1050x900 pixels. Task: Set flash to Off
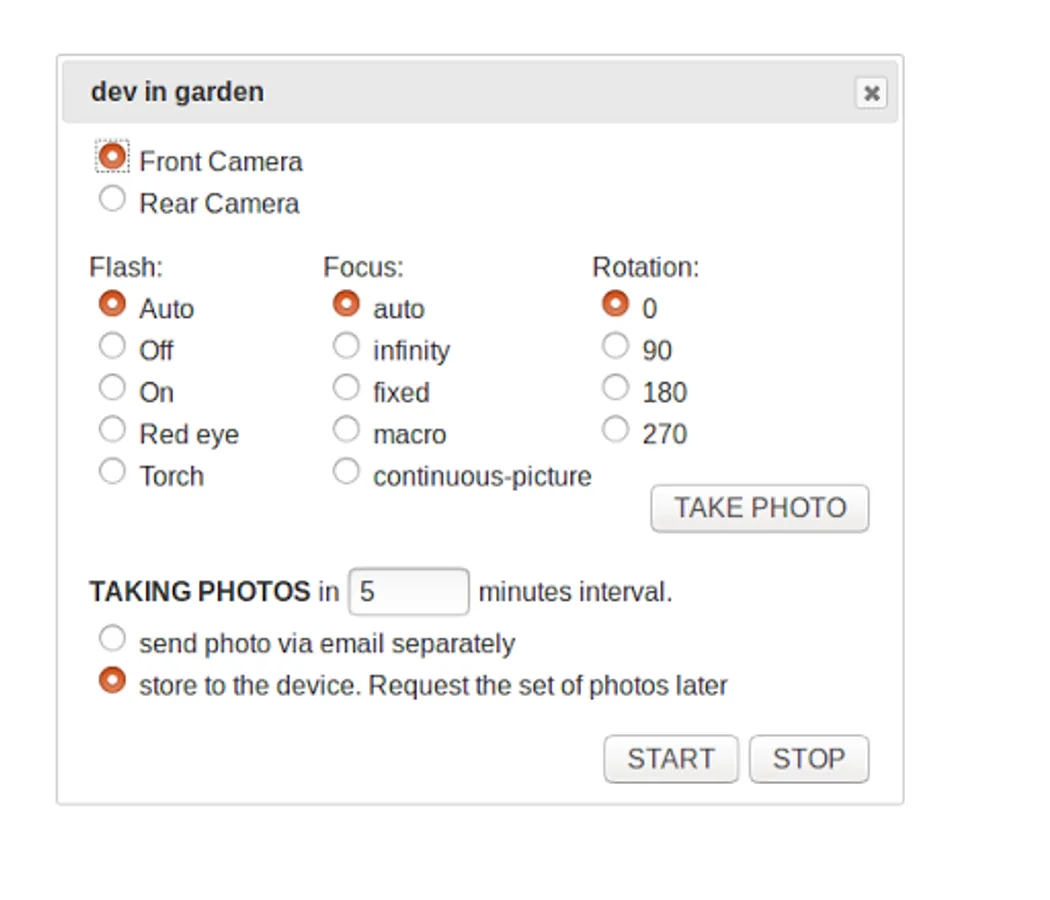[x=113, y=346]
